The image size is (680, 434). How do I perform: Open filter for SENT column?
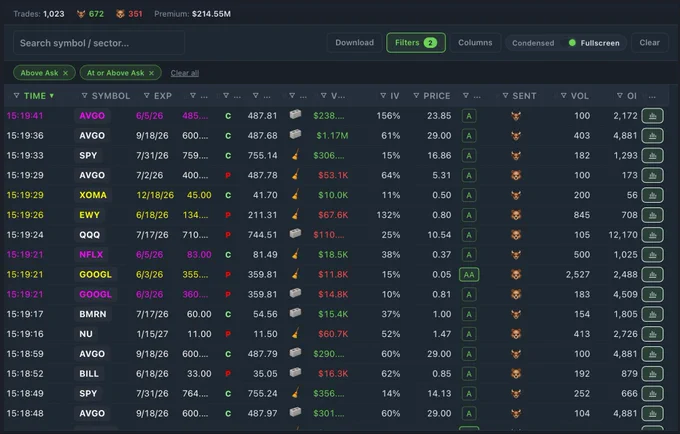click(505, 96)
